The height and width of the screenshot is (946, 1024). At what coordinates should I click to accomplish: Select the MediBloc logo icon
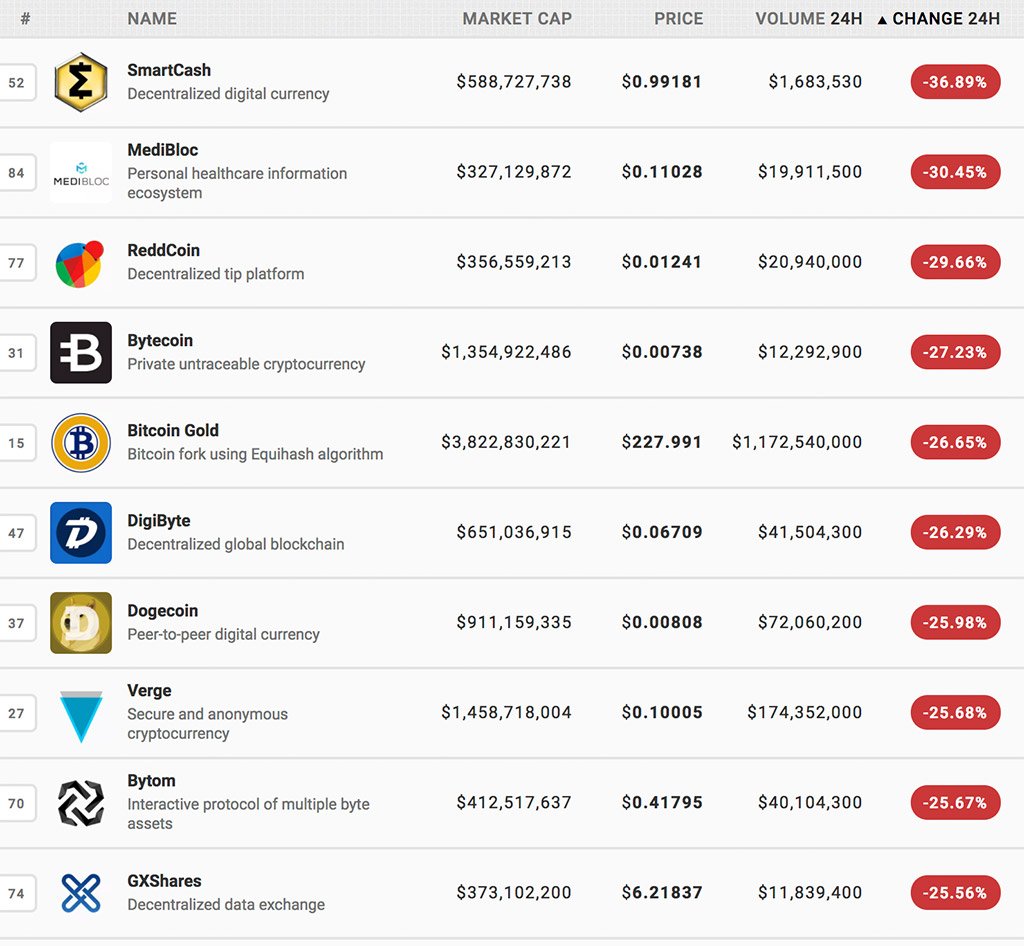[x=80, y=172]
